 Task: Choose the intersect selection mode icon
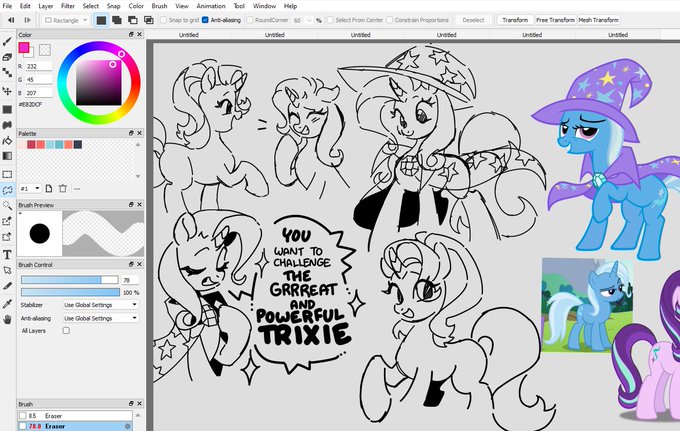(x=149, y=20)
